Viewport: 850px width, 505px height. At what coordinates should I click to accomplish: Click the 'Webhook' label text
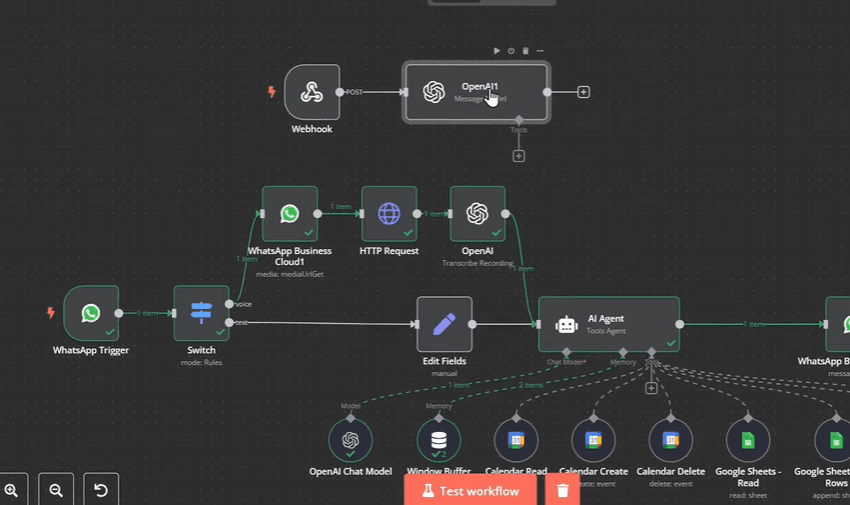[x=312, y=129]
